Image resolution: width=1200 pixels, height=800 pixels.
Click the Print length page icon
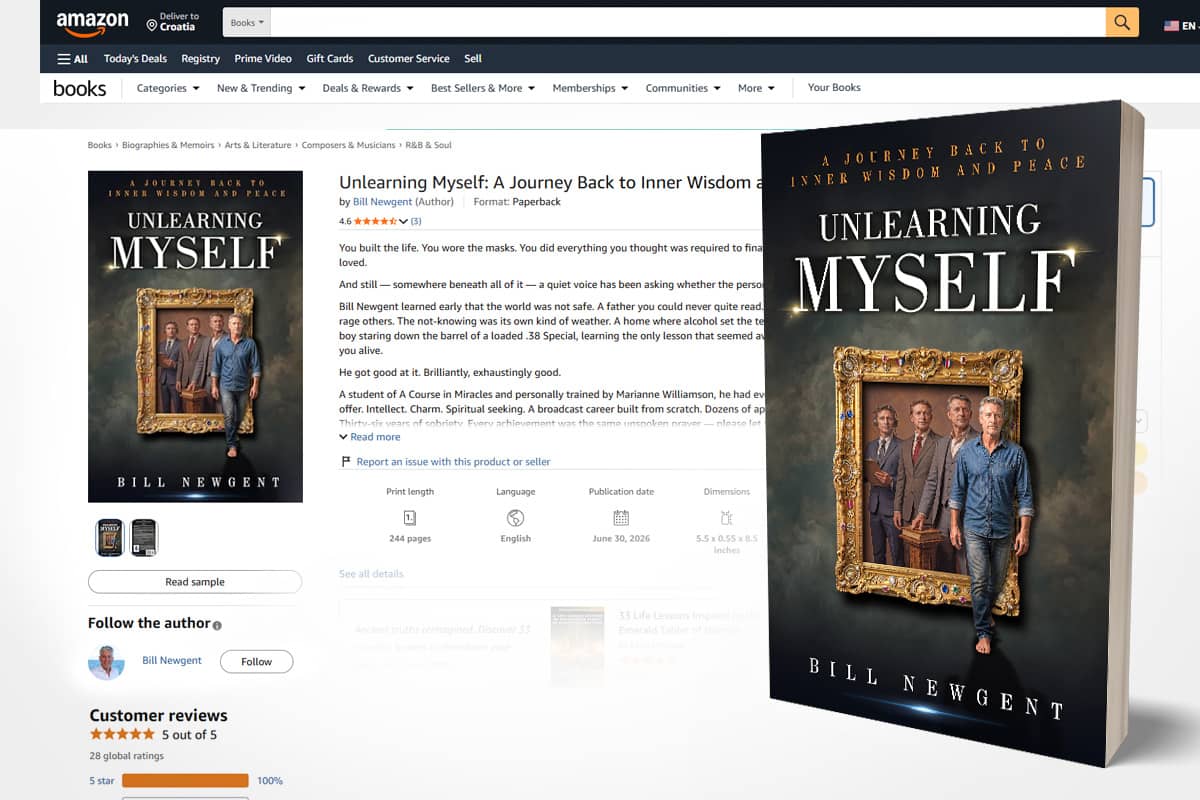click(x=409, y=518)
